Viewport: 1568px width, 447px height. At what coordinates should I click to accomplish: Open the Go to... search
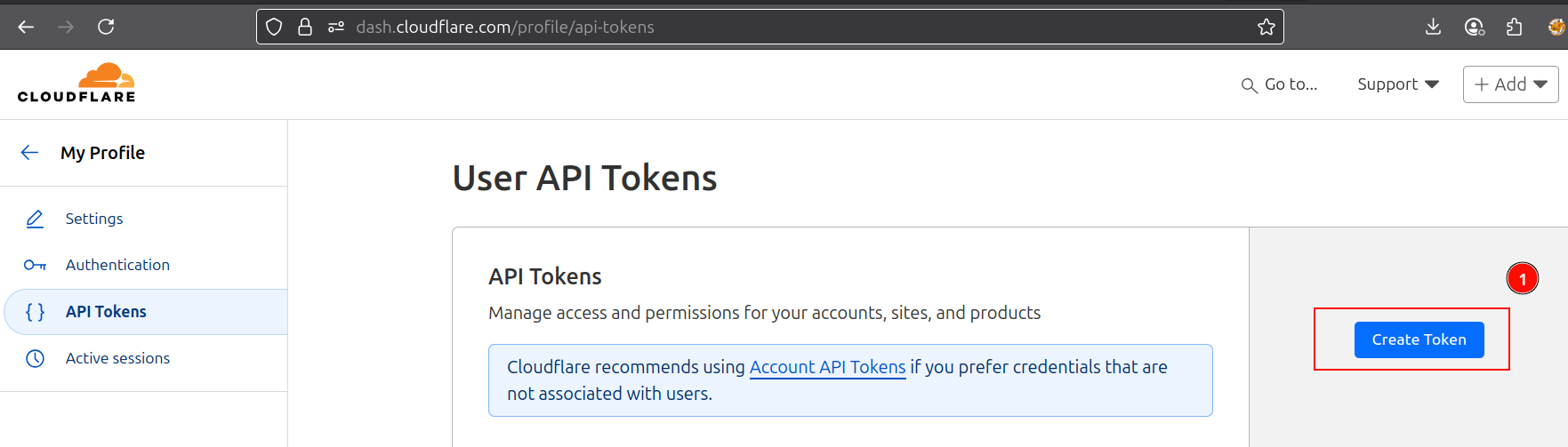coord(1280,84)
